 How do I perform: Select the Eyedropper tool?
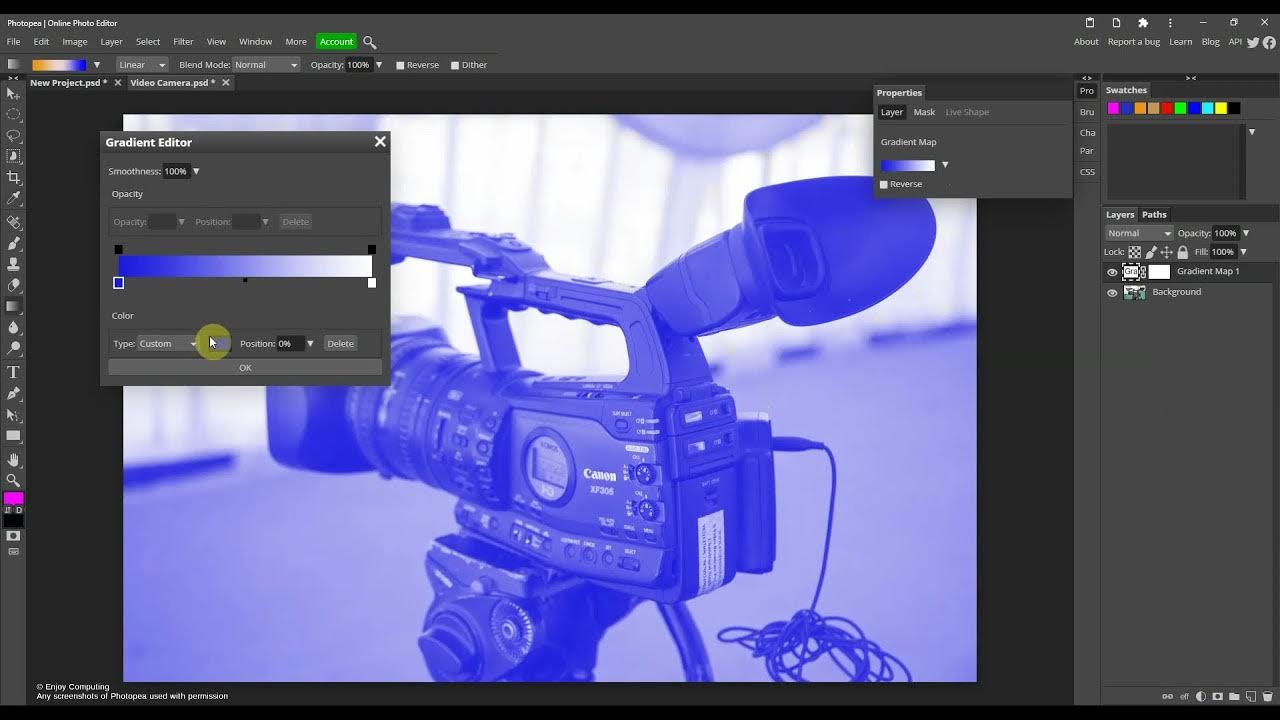(13, 198)
